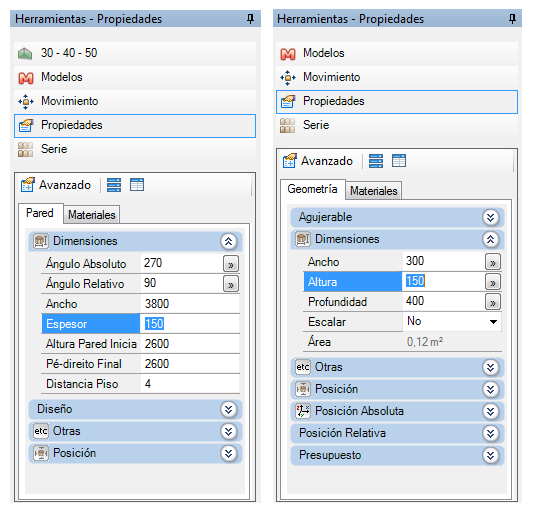Expand the Diseño section
The width and height of the screenshot is (541, 509).
tap(228, 410)
